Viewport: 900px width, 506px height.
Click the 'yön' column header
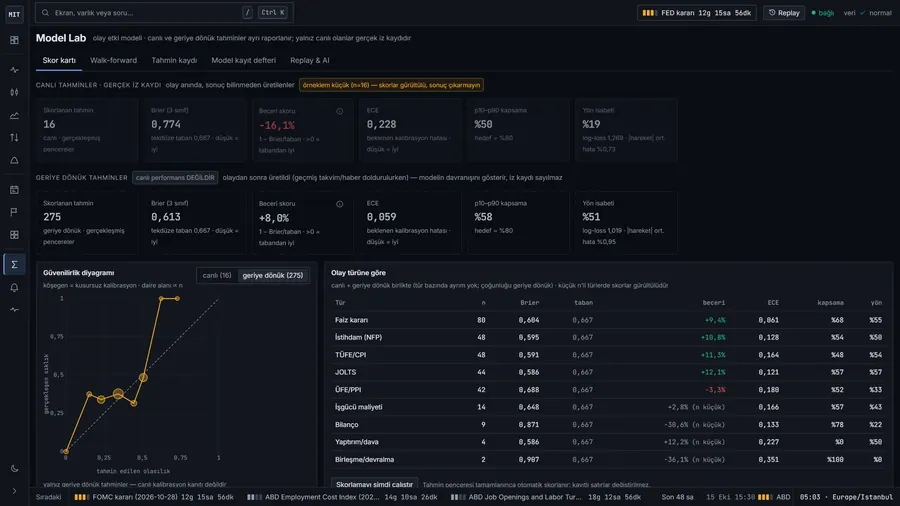coord(876,302)
